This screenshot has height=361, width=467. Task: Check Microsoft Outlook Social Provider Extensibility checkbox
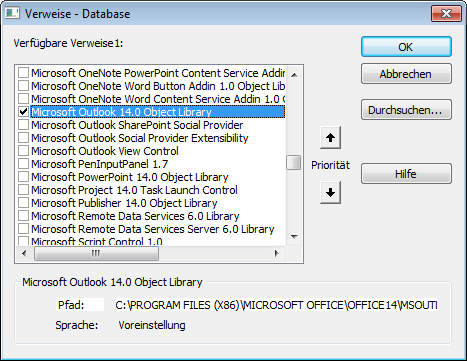click(23, 138)
